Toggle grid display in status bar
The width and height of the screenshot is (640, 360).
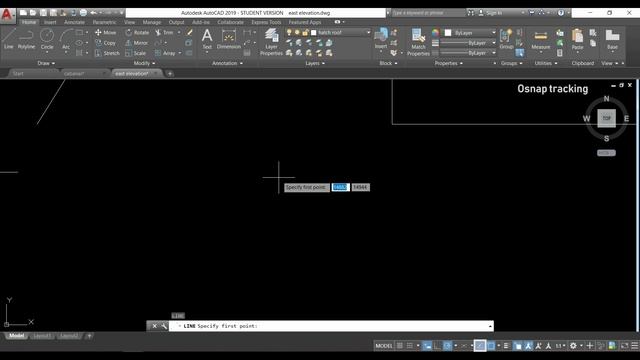click(x=400, y=346)
